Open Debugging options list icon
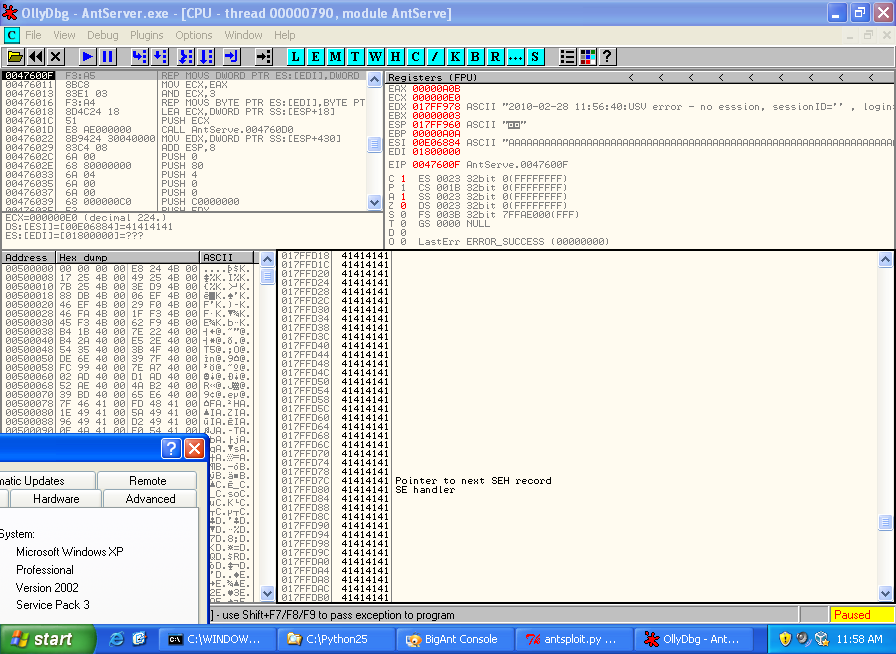Viewport: 896px width, 654px height. point(567,57)
